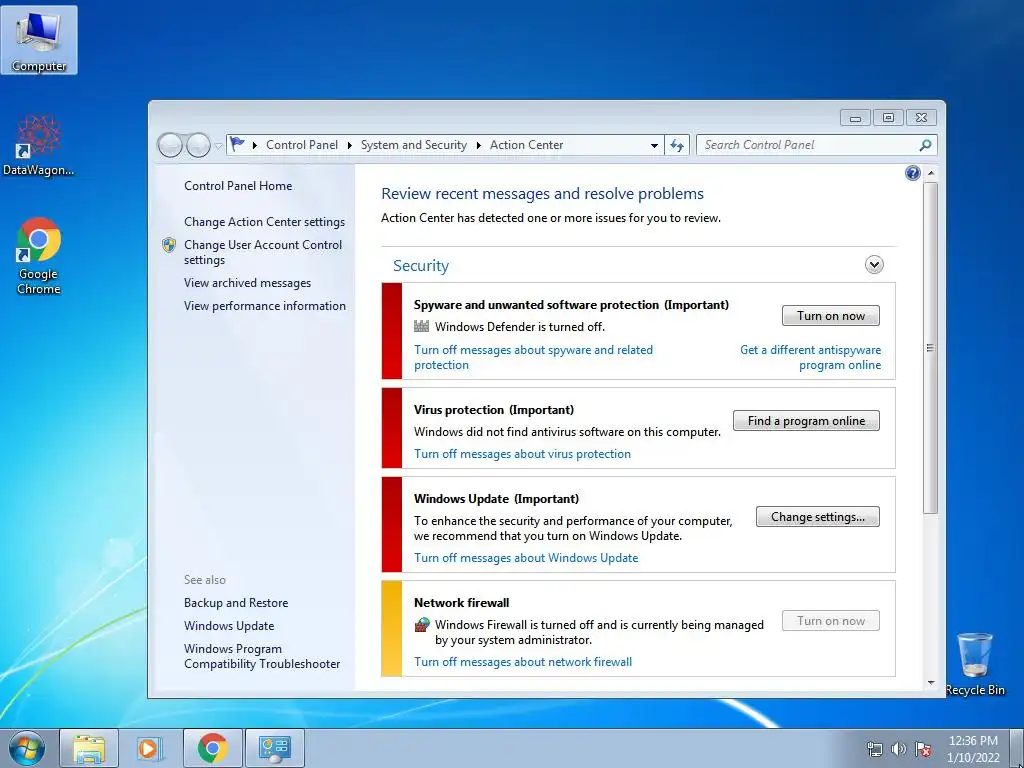The height and width of the screenshot is (768, 1024).
Task: Click the Security section heading
Action: click(421, 266)
